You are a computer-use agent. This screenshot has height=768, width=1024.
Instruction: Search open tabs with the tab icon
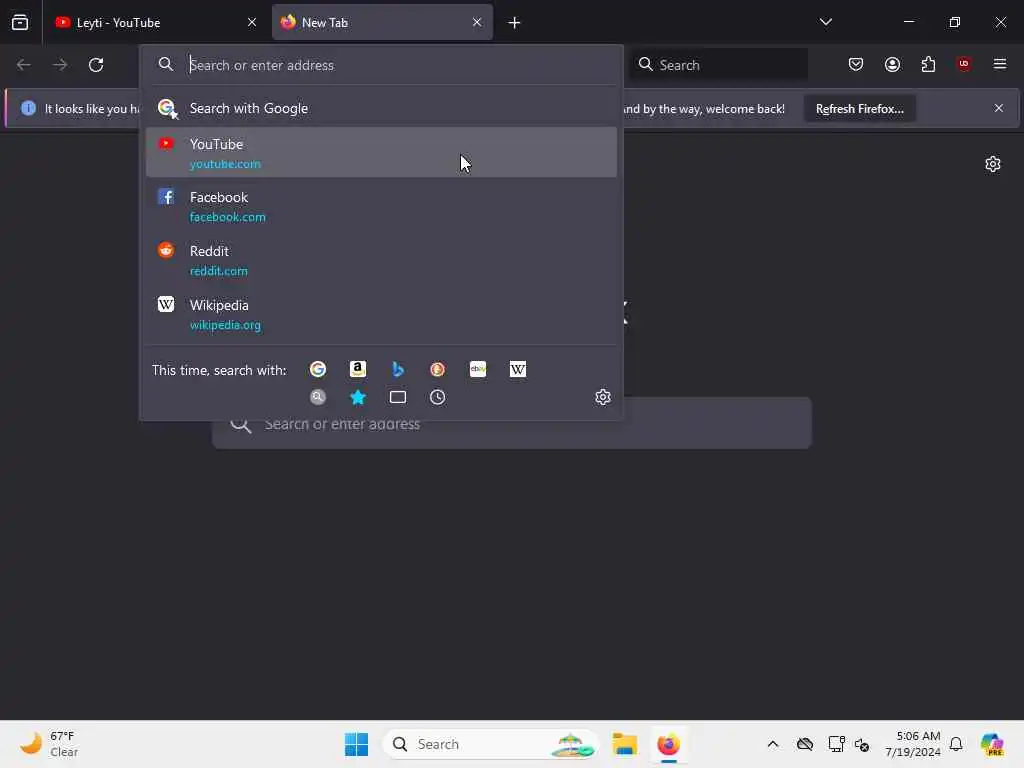tap(398, 397)
